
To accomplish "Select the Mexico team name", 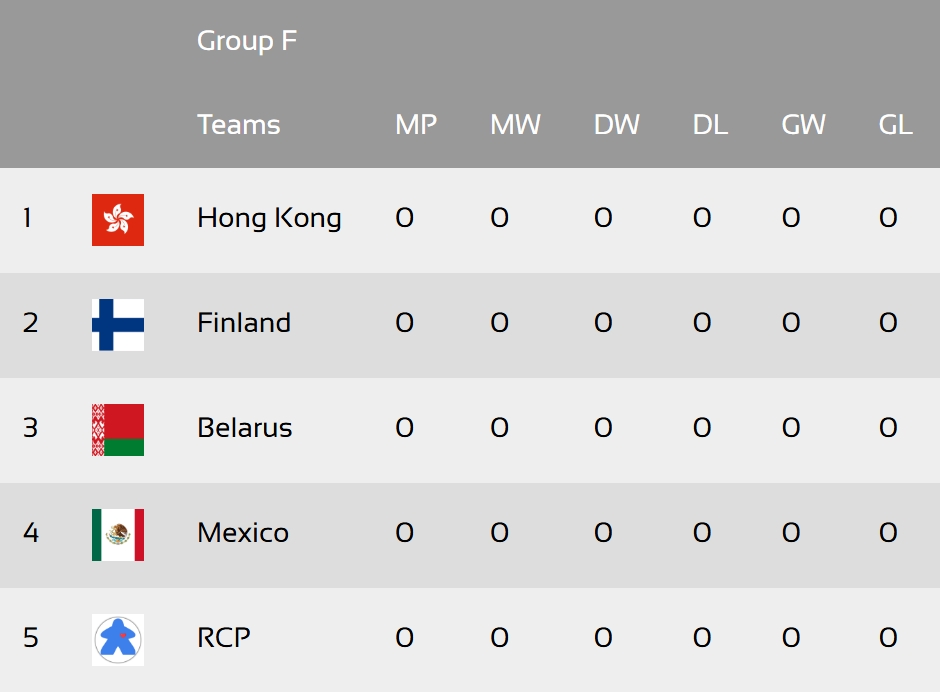I will pyautogui.click(x=243, y=532).
